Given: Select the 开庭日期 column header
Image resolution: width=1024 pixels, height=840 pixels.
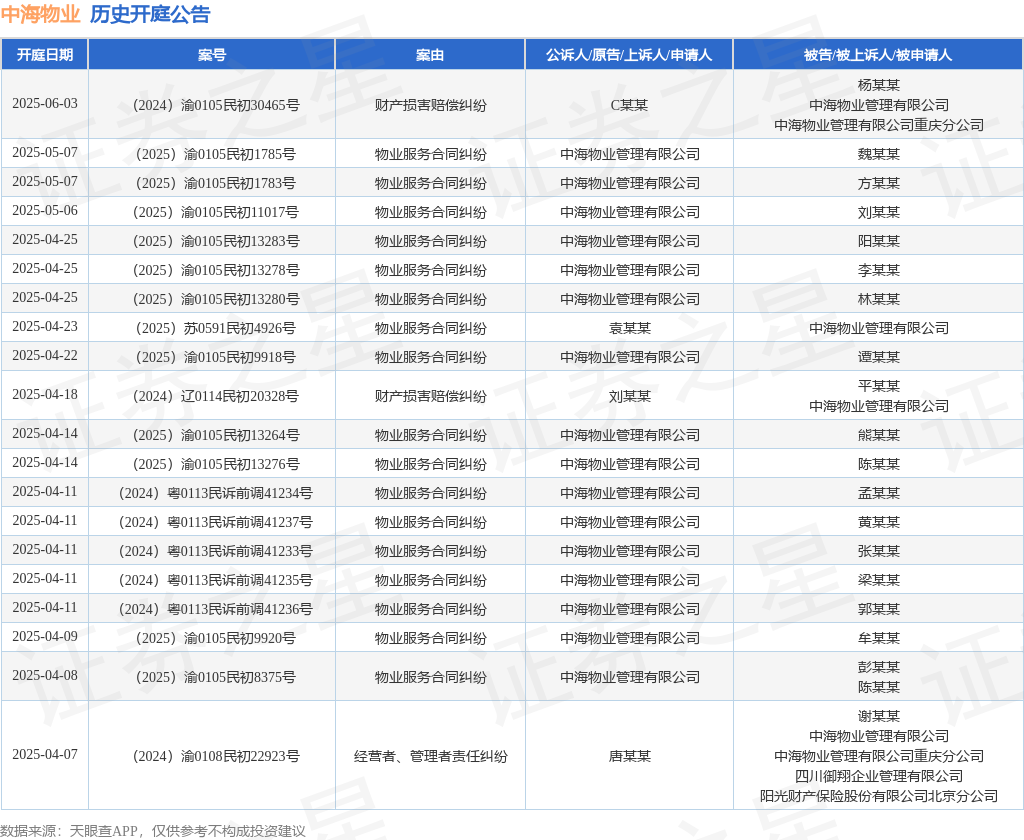Looking at the screenshot, I should (x=44, y=55).
